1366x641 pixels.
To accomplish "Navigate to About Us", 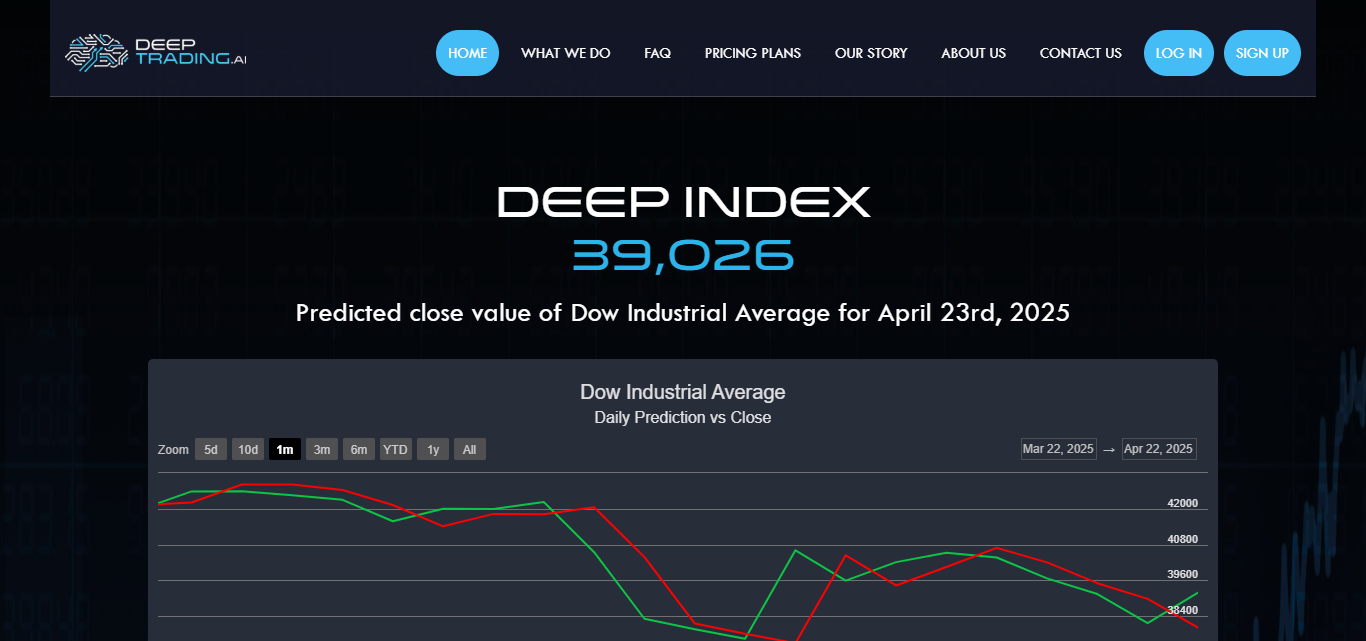I will tap(973, 53).
